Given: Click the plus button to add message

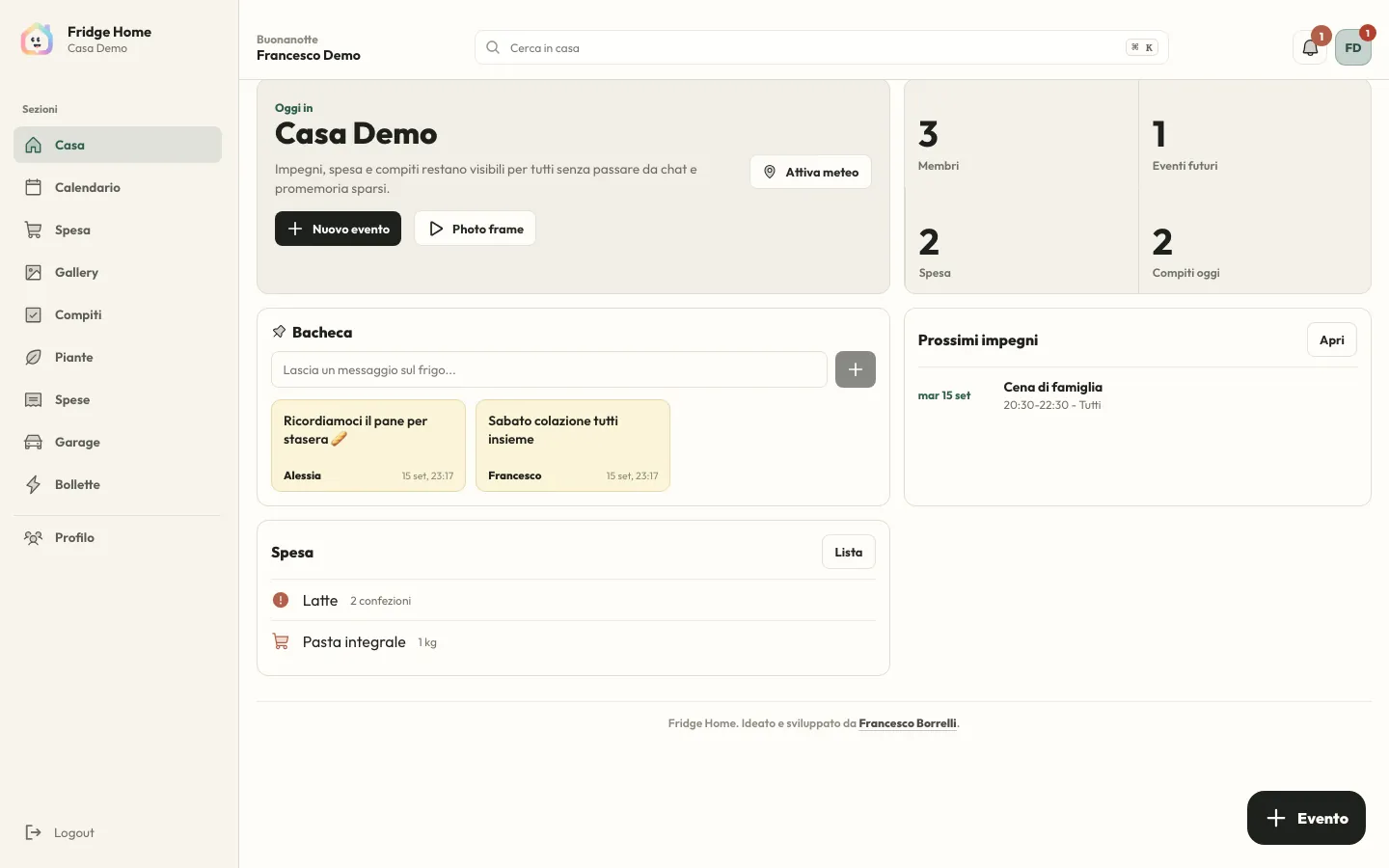Looking at the screenshot, I should click(x=856, y=369).
